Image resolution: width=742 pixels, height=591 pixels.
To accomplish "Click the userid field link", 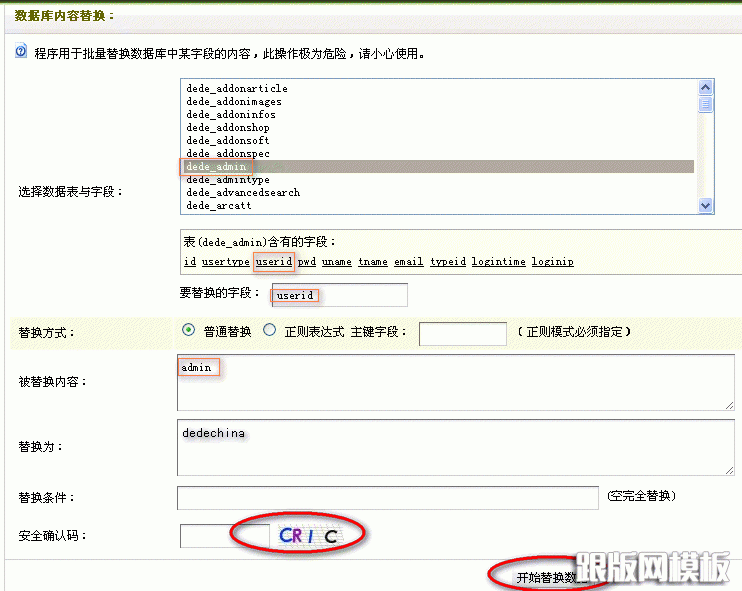I will [x=273, y=262].
